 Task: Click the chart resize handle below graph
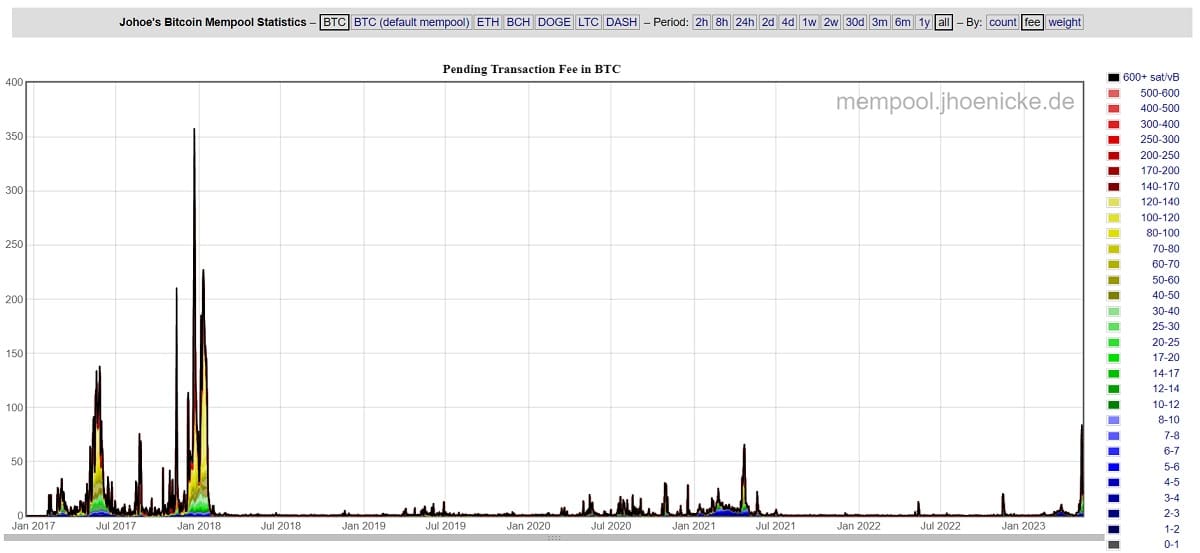[x=553, y=538]
